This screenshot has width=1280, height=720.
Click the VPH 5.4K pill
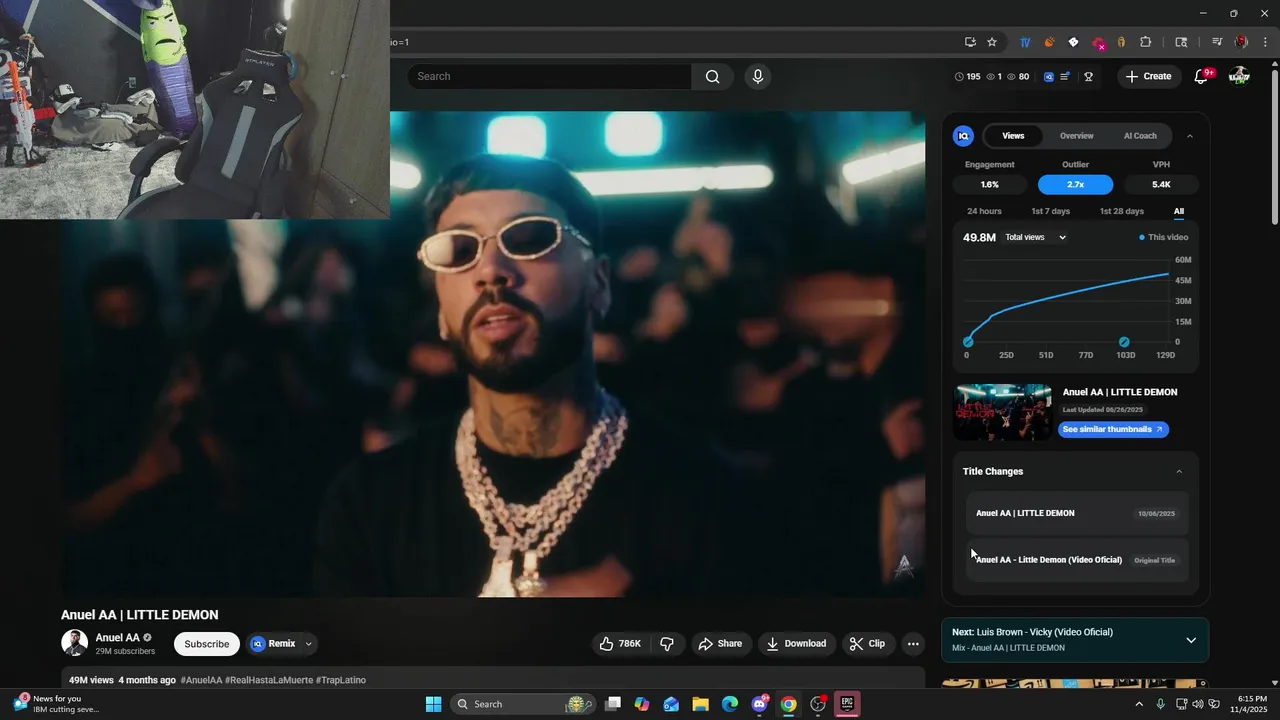[x=1161, y=185]
